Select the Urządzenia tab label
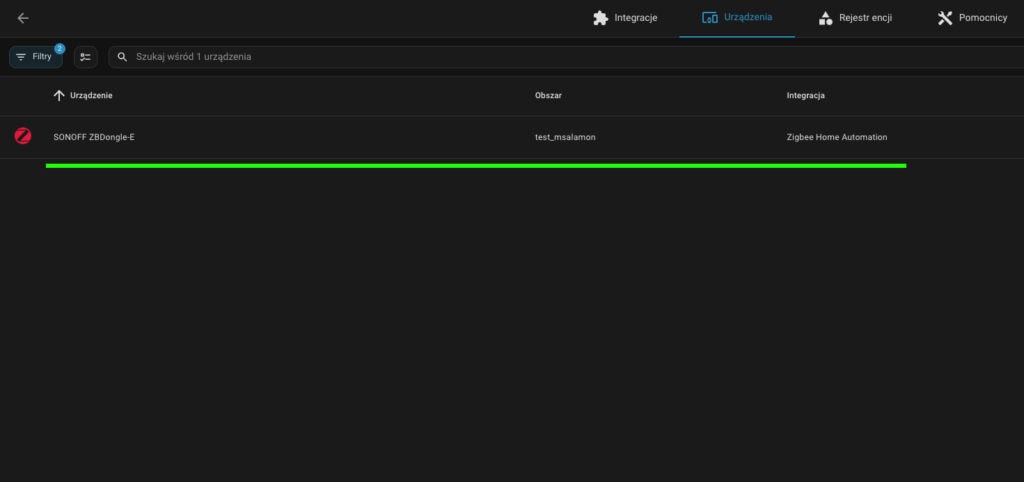1024x482 pixels. coord(748,18)
